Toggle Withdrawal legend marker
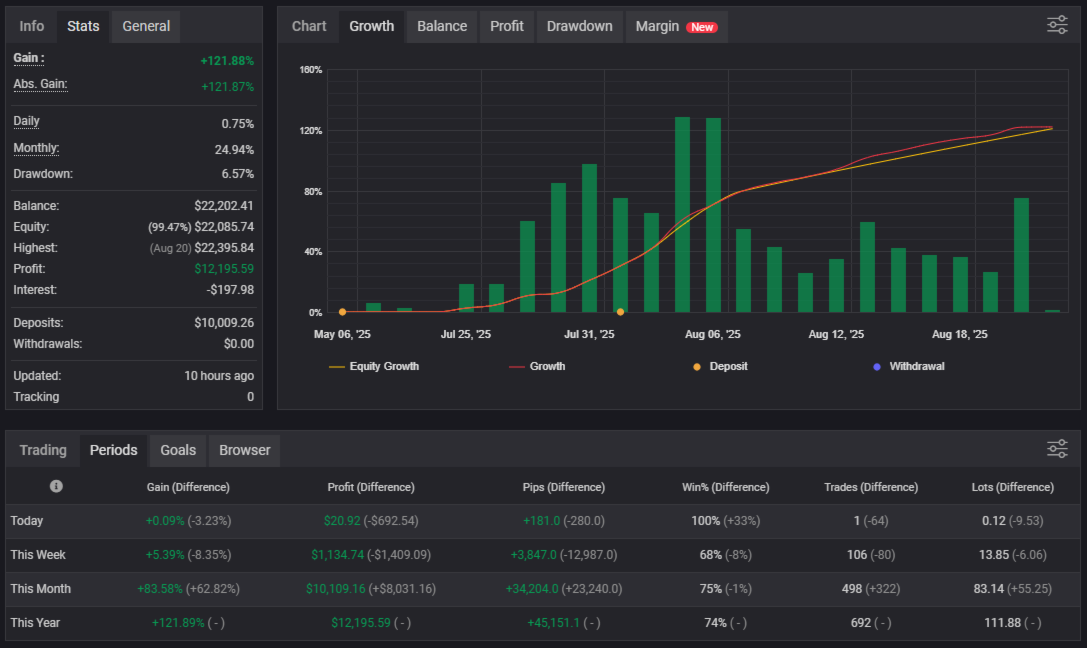1087x648 pixels. click(909, 366)
